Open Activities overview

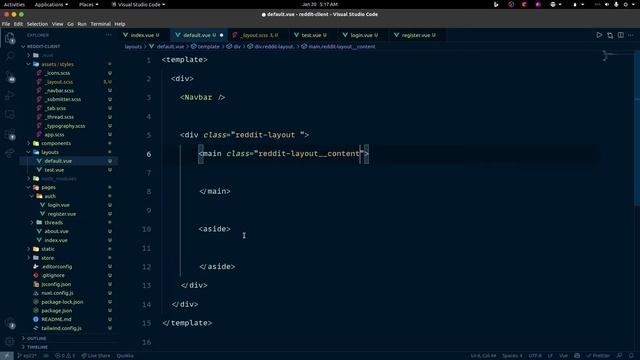click(14, 4)
